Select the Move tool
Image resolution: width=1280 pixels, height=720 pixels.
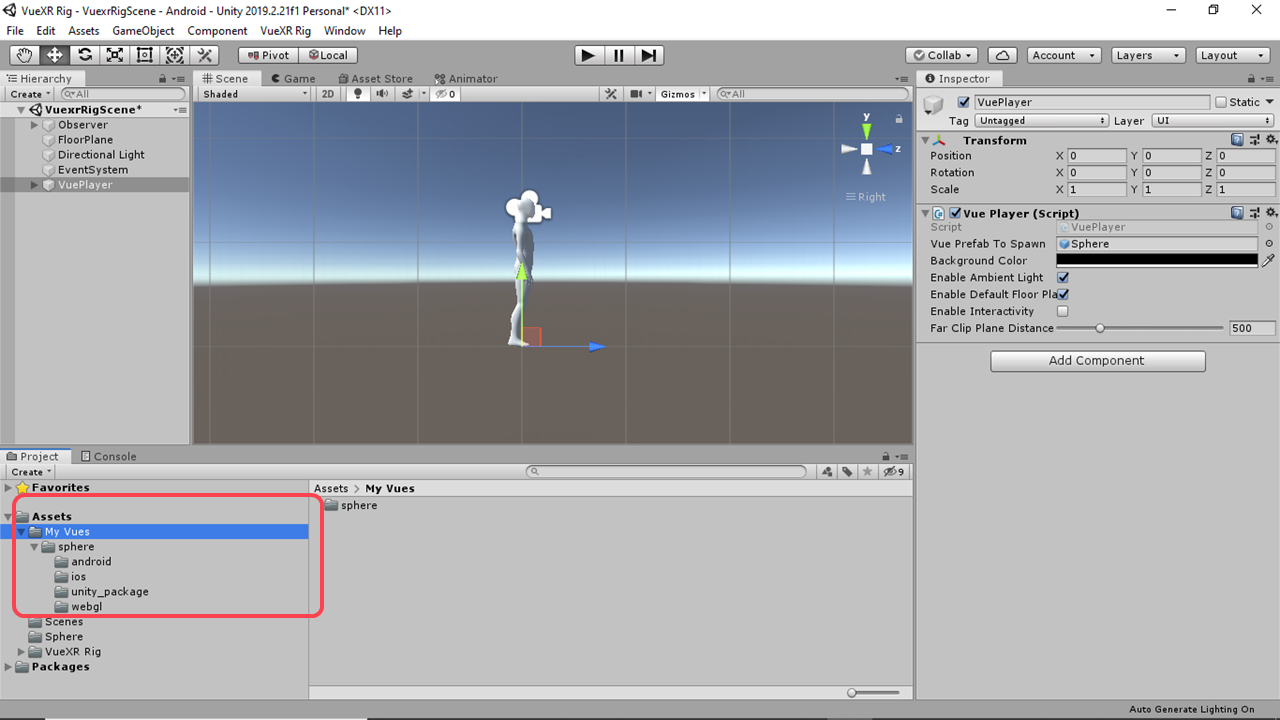click(x=55, y=55)
